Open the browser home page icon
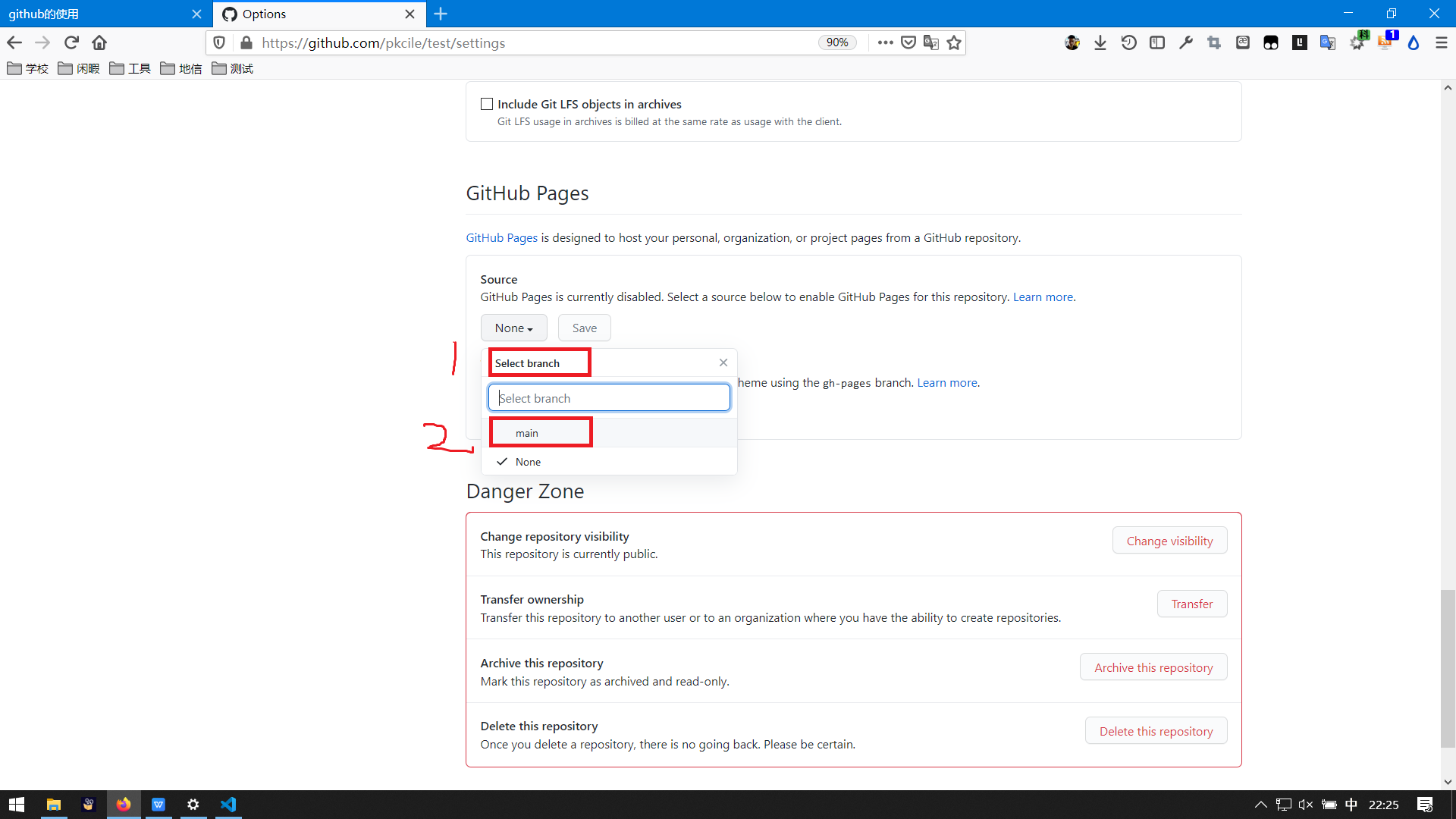Screen dimensions: 1456x819 pyautogui.click(x=99, y=42)
